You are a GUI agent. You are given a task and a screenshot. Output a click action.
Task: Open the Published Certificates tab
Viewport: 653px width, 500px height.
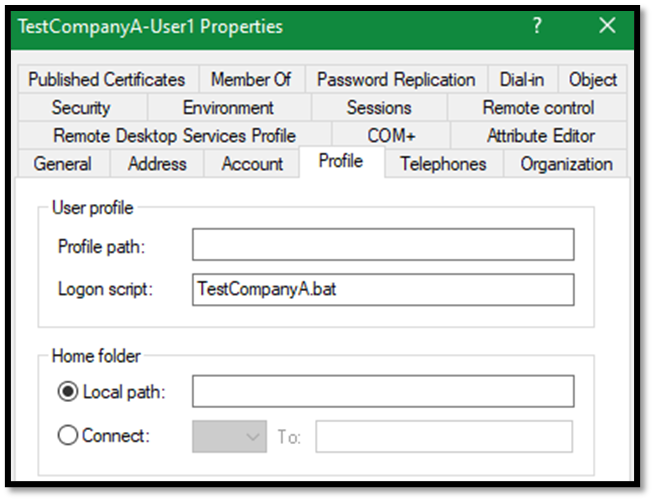106,80
